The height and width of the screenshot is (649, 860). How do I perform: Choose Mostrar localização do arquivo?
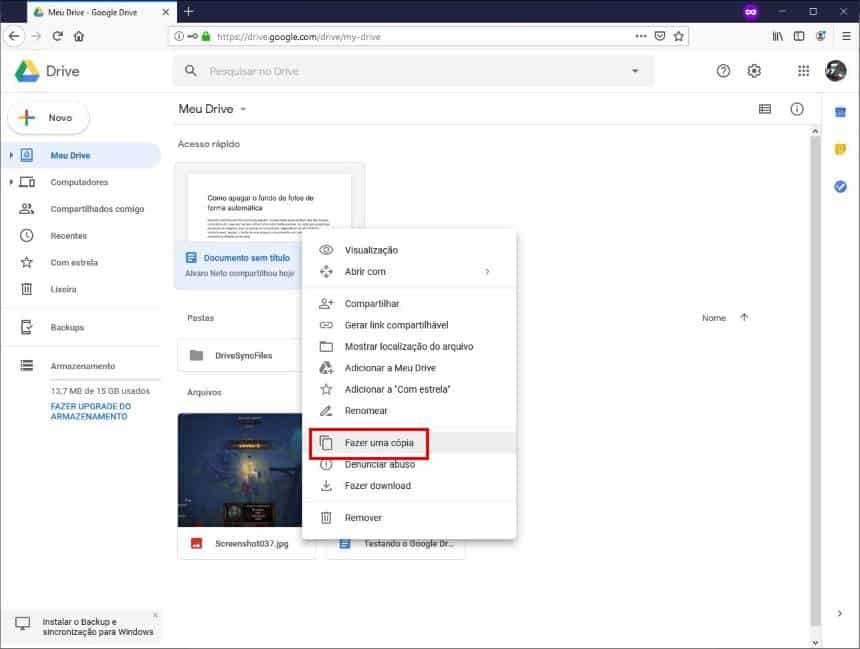click(409, 346)
